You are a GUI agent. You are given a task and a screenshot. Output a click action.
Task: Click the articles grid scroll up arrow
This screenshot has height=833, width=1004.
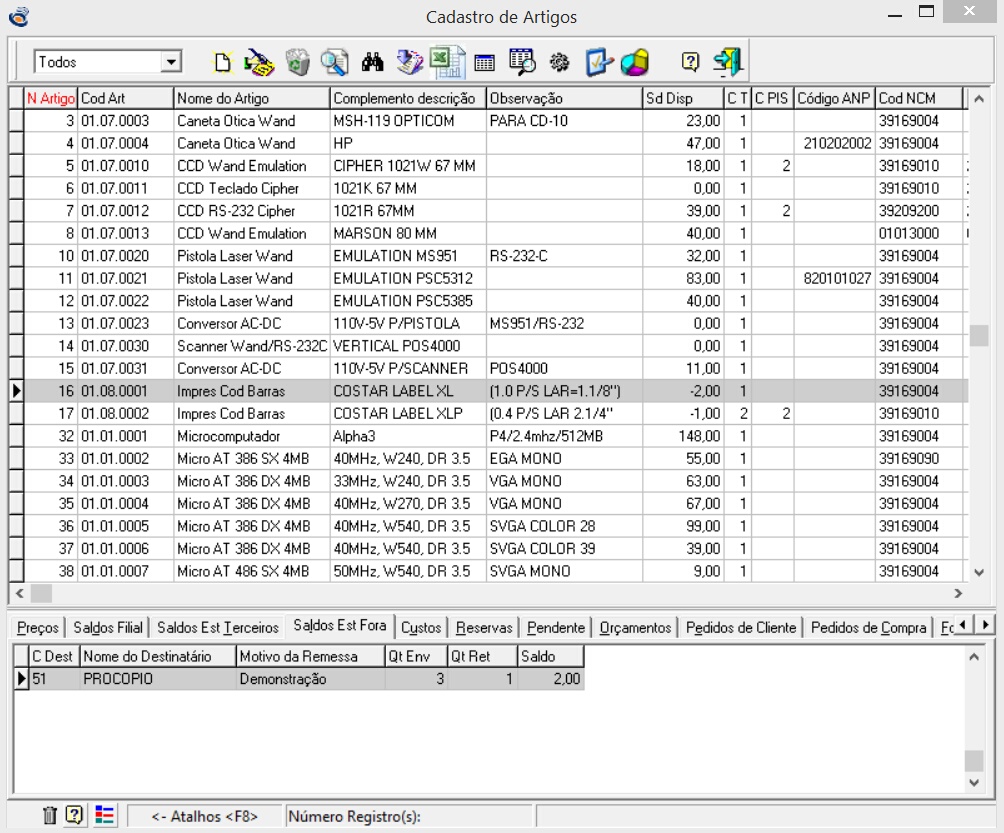[x=979, y=99]
